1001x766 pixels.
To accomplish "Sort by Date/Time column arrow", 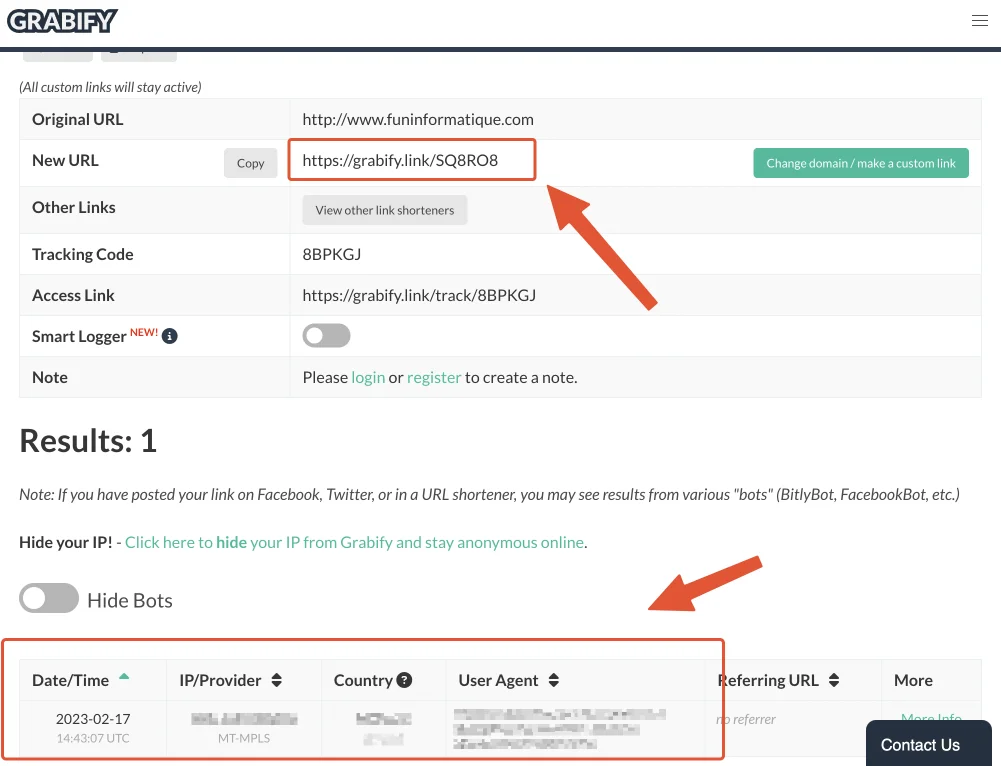I will pyautogui.click(x=124, y=676).
